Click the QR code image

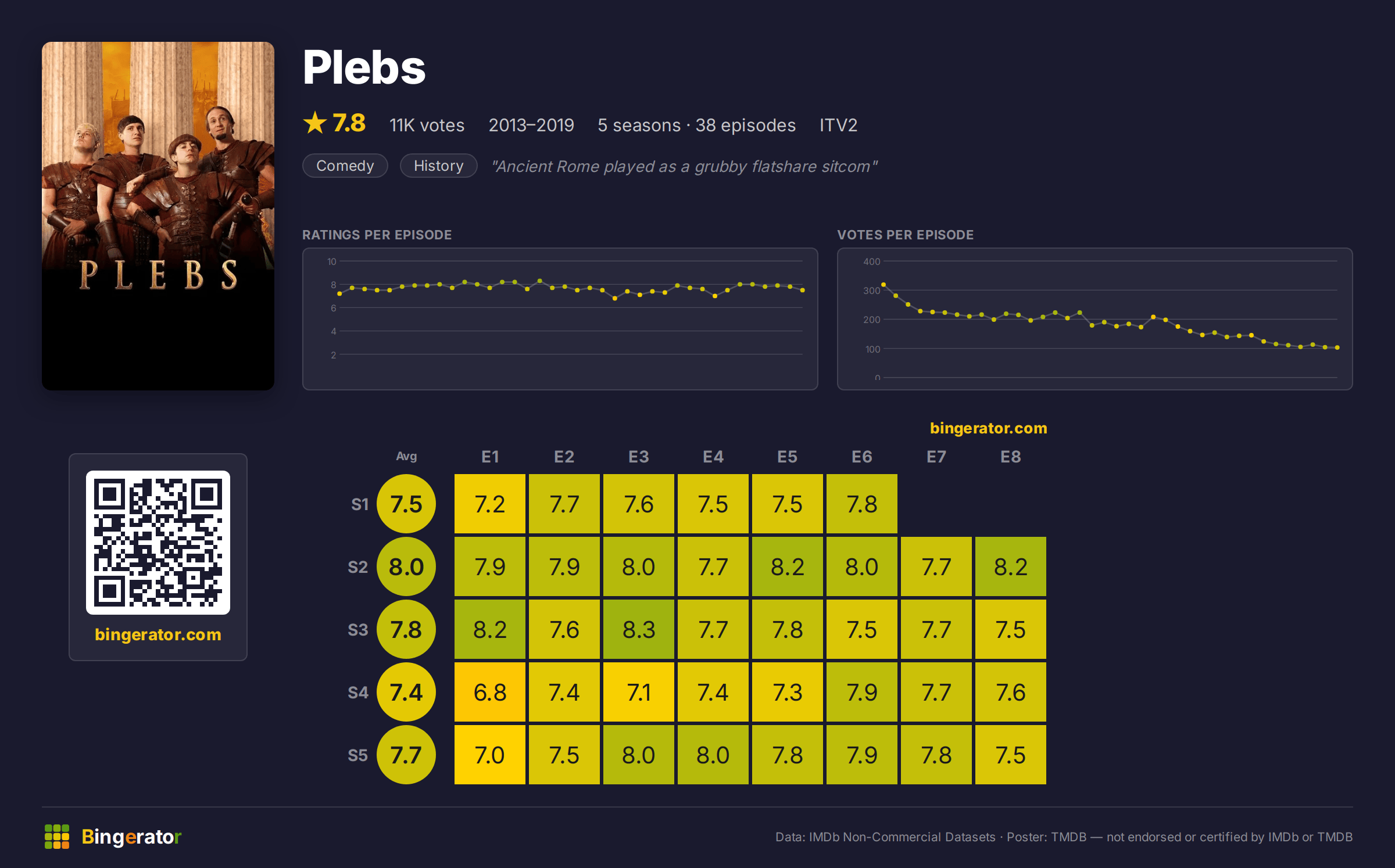[158, 543]
